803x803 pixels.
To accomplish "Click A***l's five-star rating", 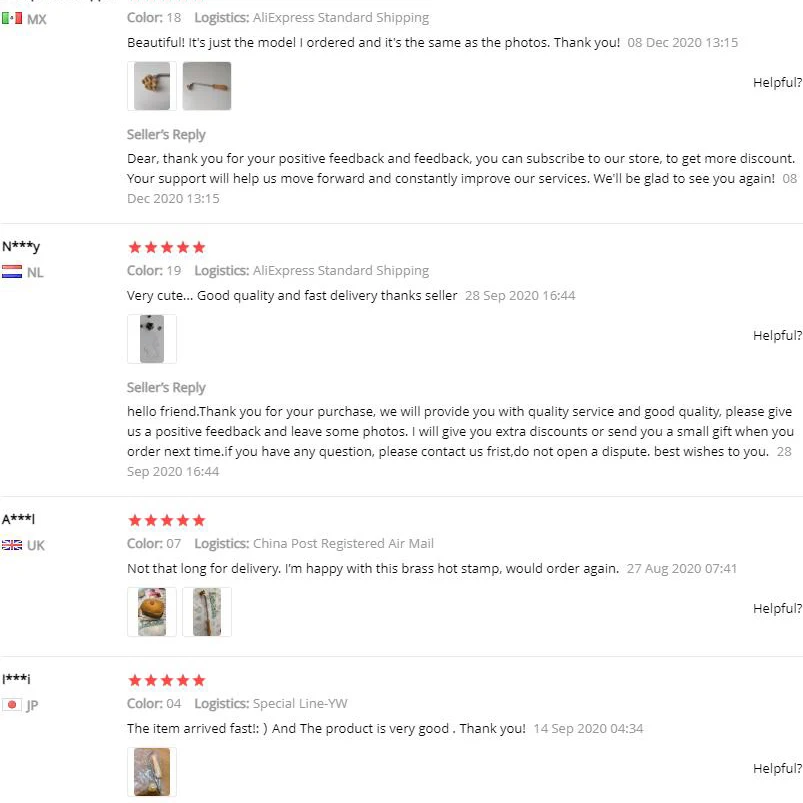I will point(166,520).
